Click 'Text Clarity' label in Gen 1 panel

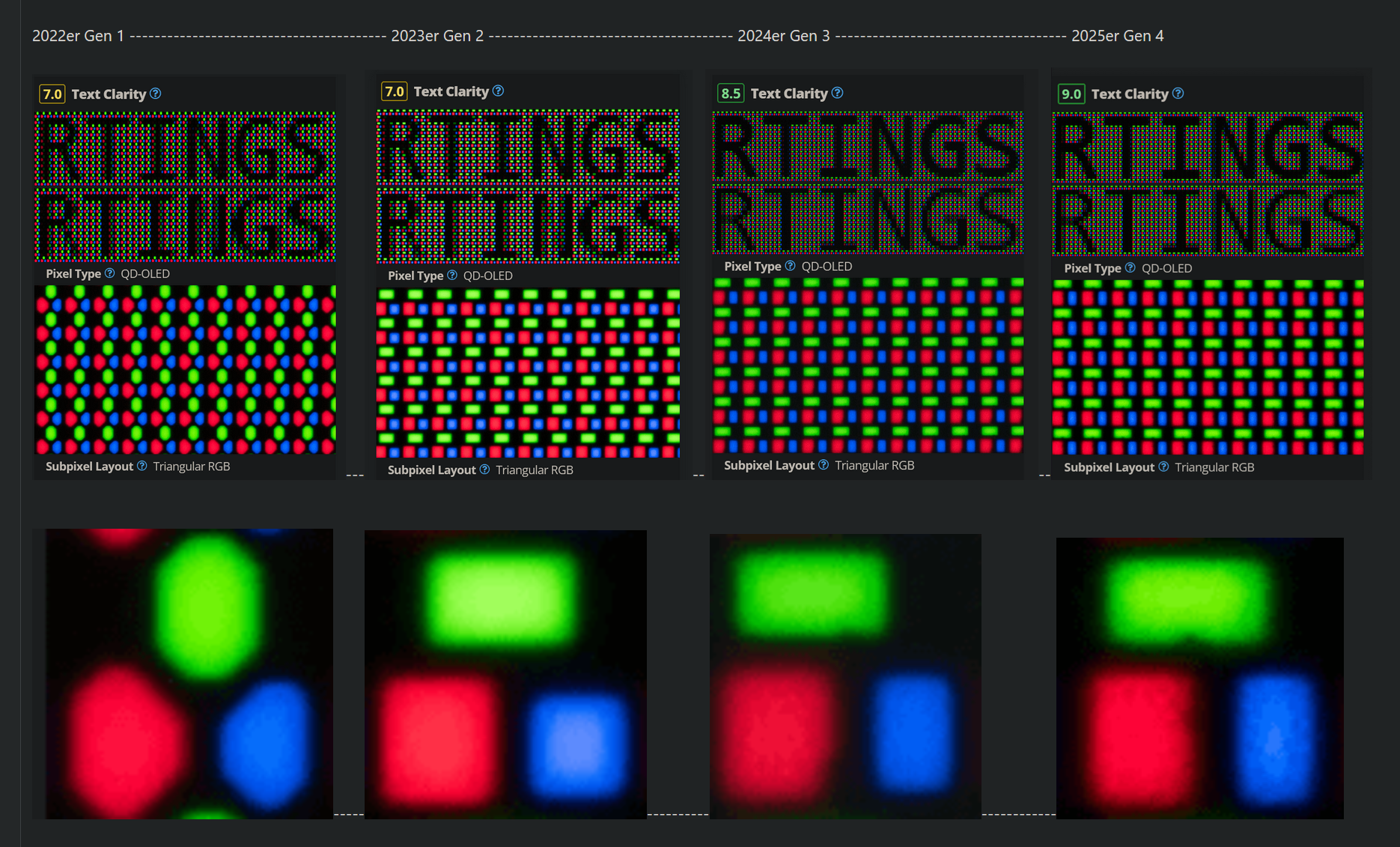pyautogui.click(x=109, y=94)
